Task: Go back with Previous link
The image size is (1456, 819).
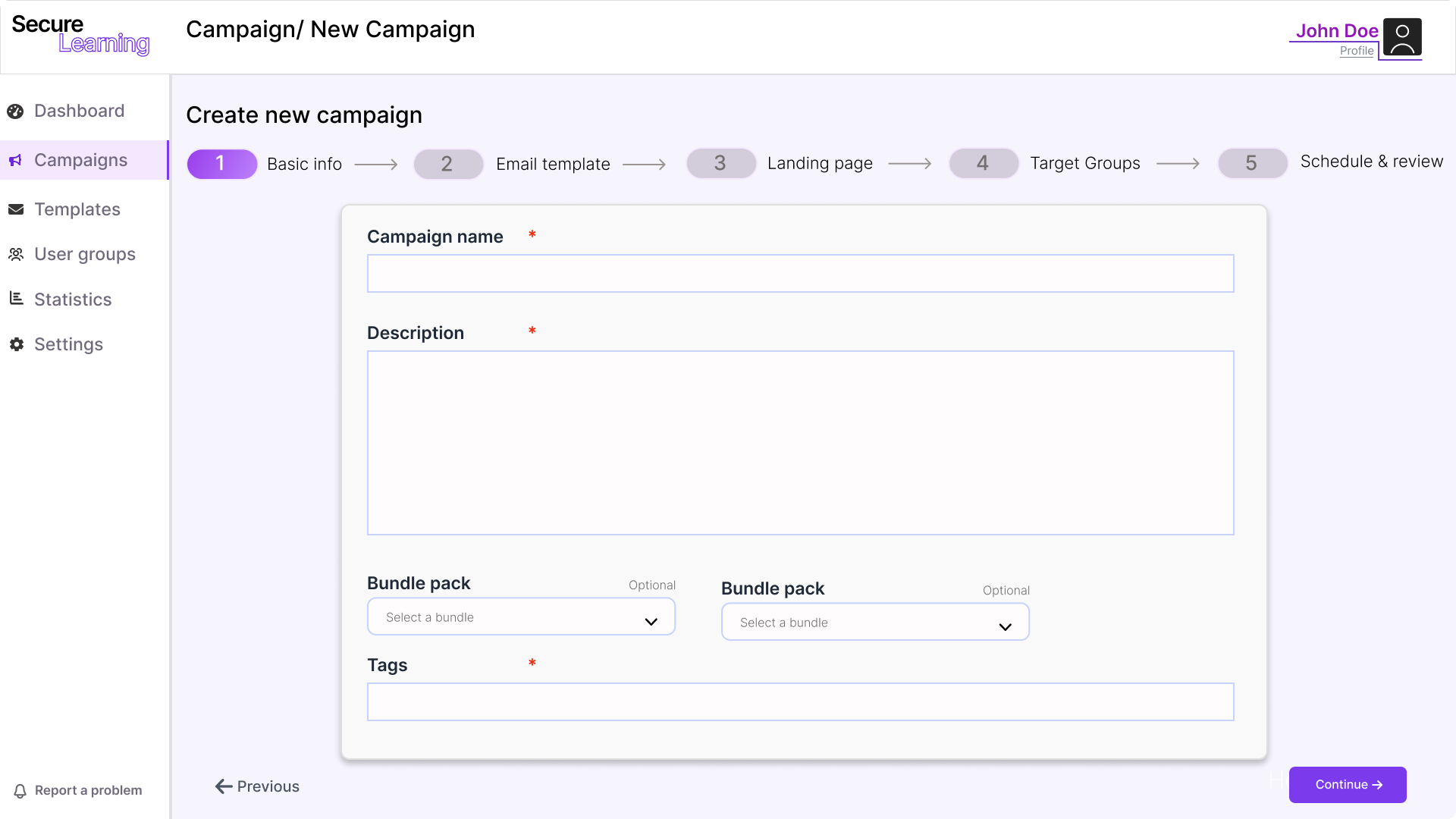Action: (257, 786)
